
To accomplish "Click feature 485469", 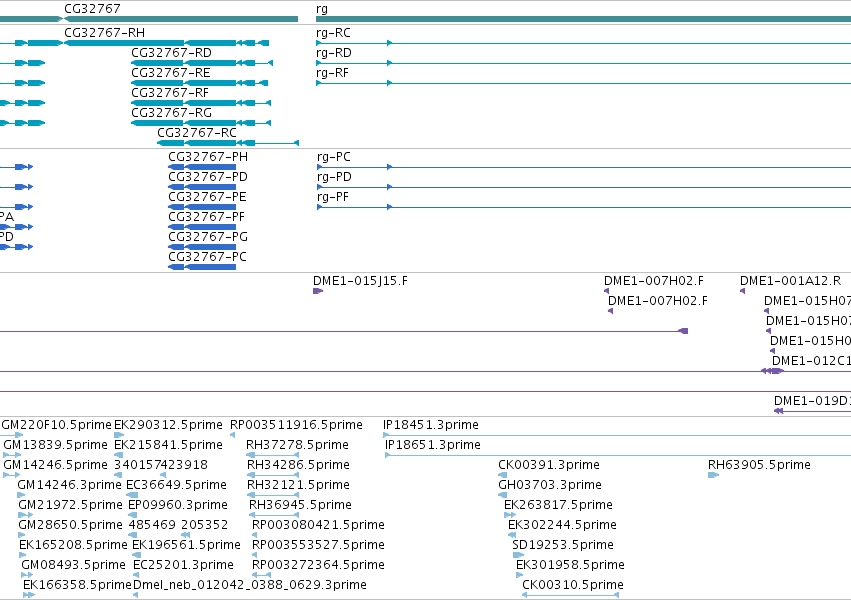I will 152,525.
